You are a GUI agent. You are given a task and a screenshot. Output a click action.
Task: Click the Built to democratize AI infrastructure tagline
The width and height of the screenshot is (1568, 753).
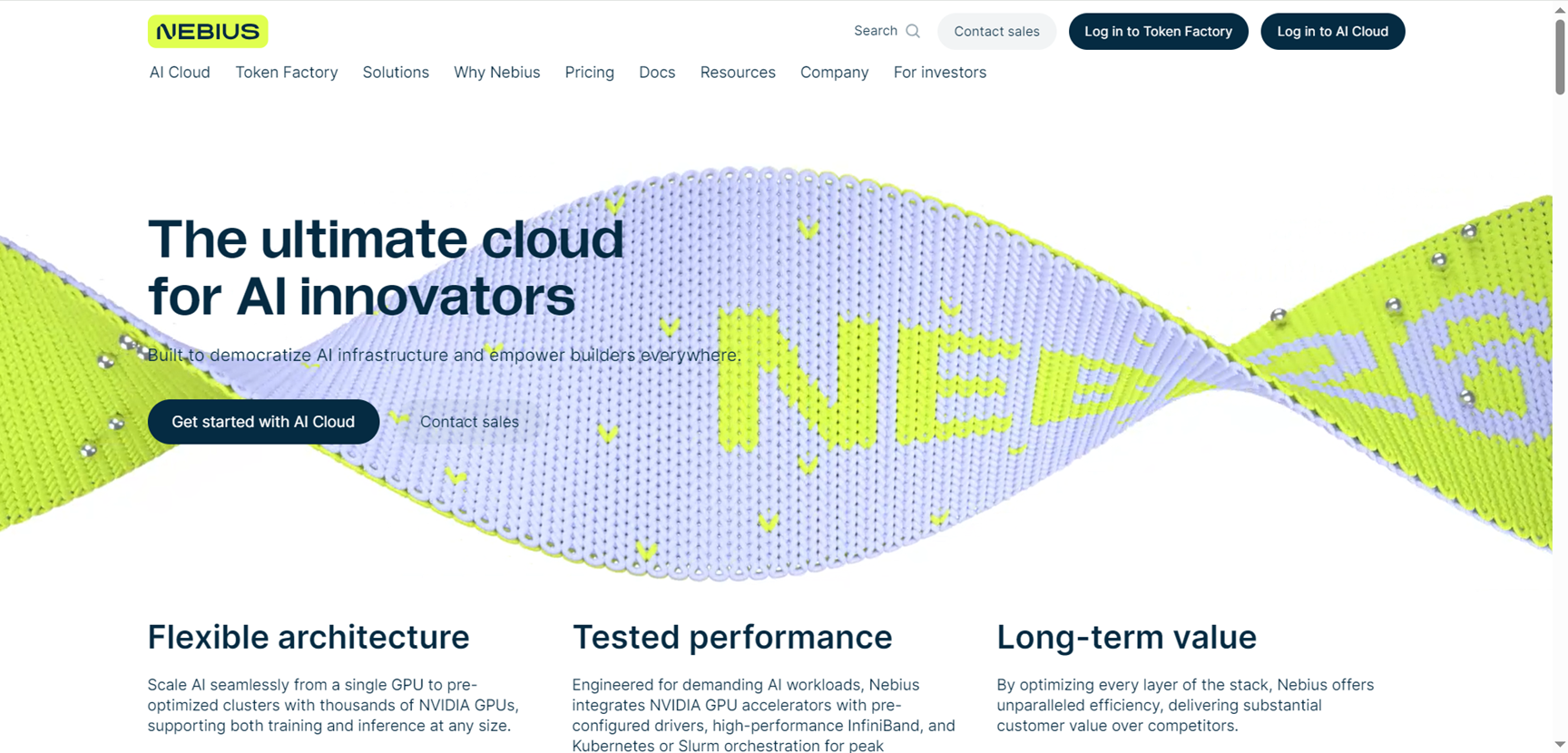pos(445,355)
